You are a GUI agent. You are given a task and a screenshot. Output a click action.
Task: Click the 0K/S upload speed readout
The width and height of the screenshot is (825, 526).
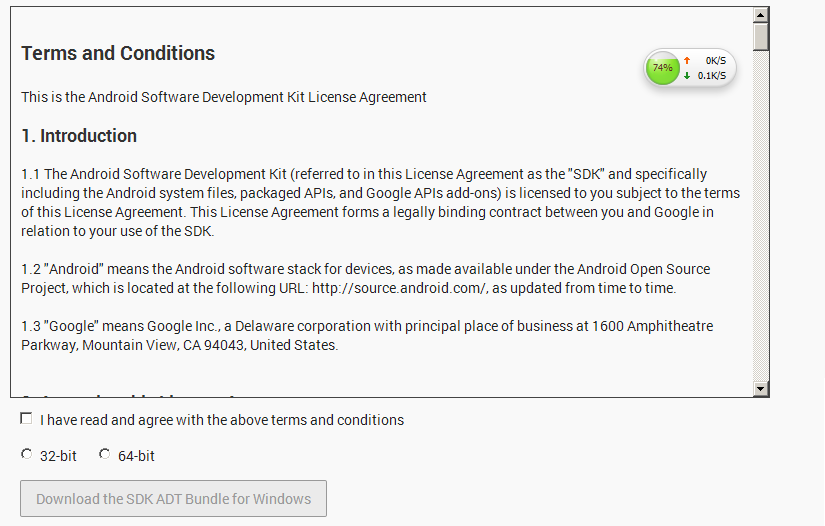click(715, 61)
